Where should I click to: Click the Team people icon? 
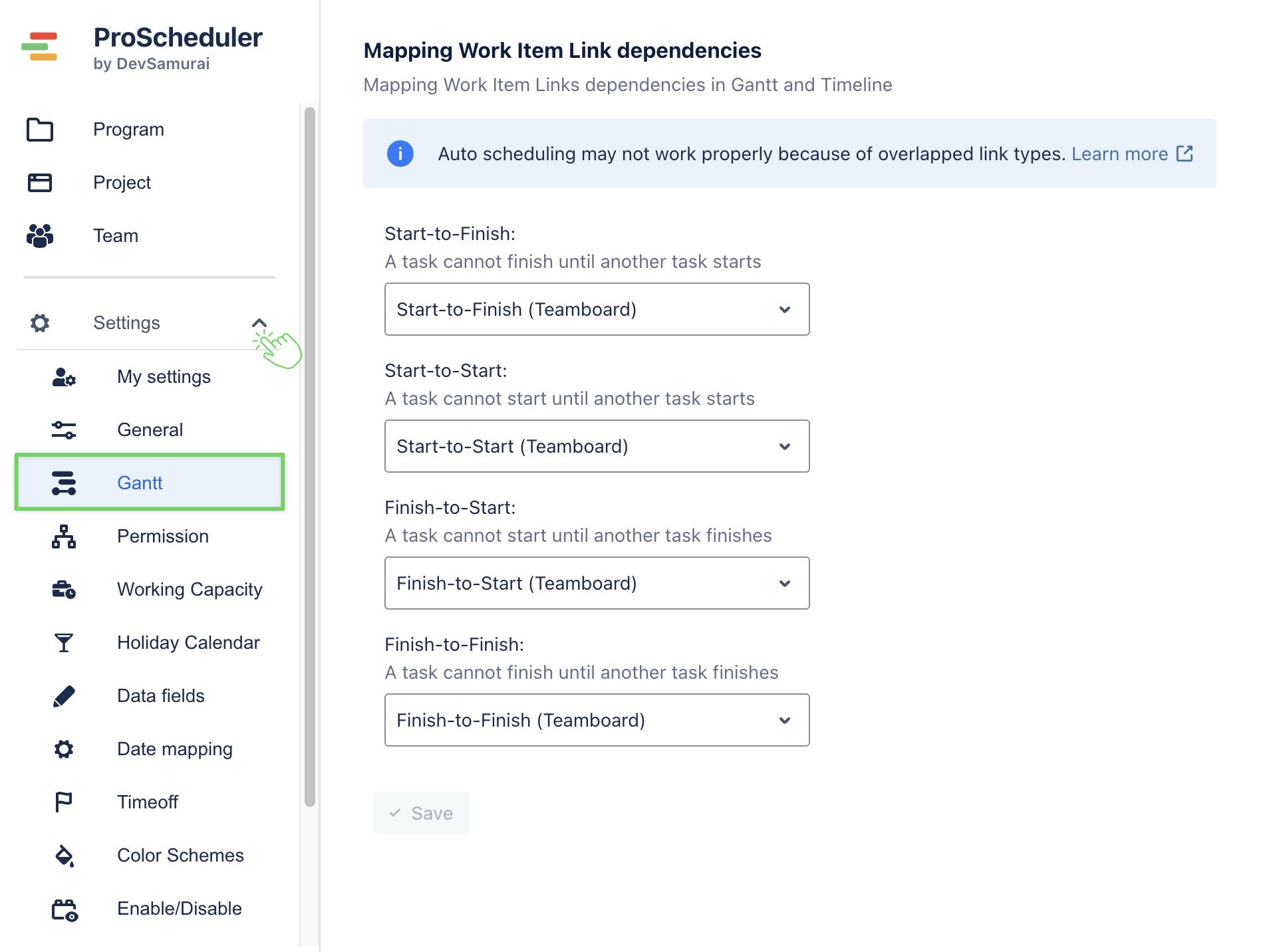tap(40, 235)
